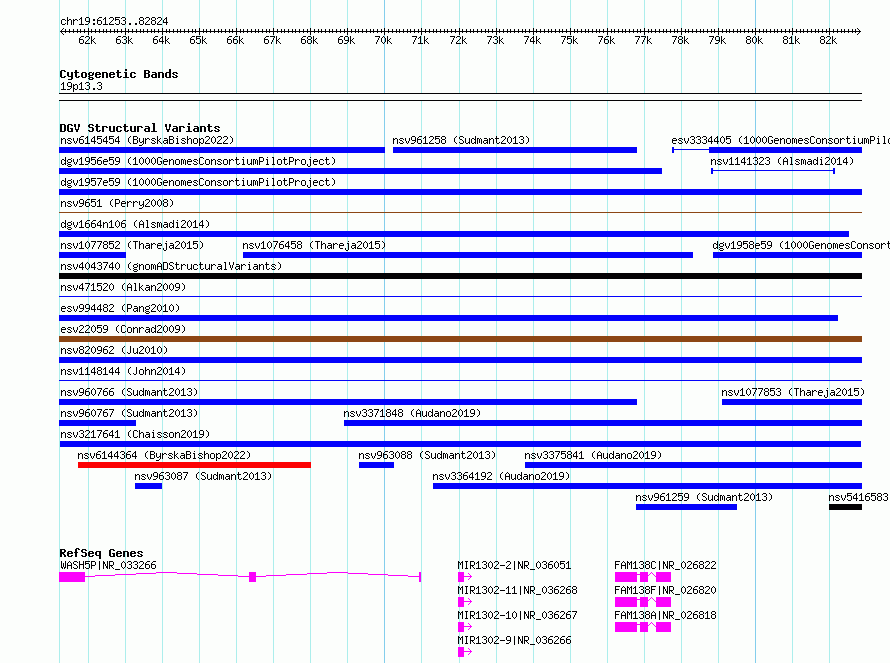Image resolution: width=890 pixels, height=663 pixels.
Task: Open nsv1141323 (Alsmadi2014) variant label
Action: pyautogui.click(x=782, y=161)
